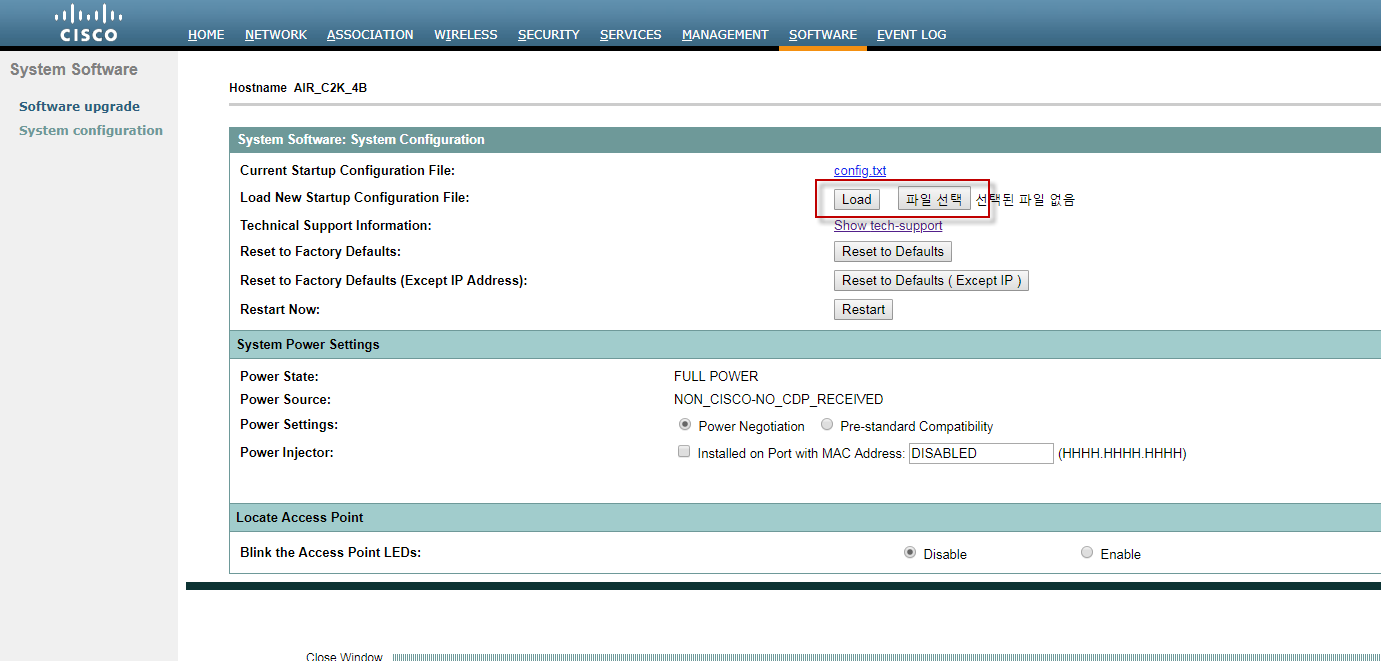
Task: Click the Restart button
Action: (x=863, y=309)
